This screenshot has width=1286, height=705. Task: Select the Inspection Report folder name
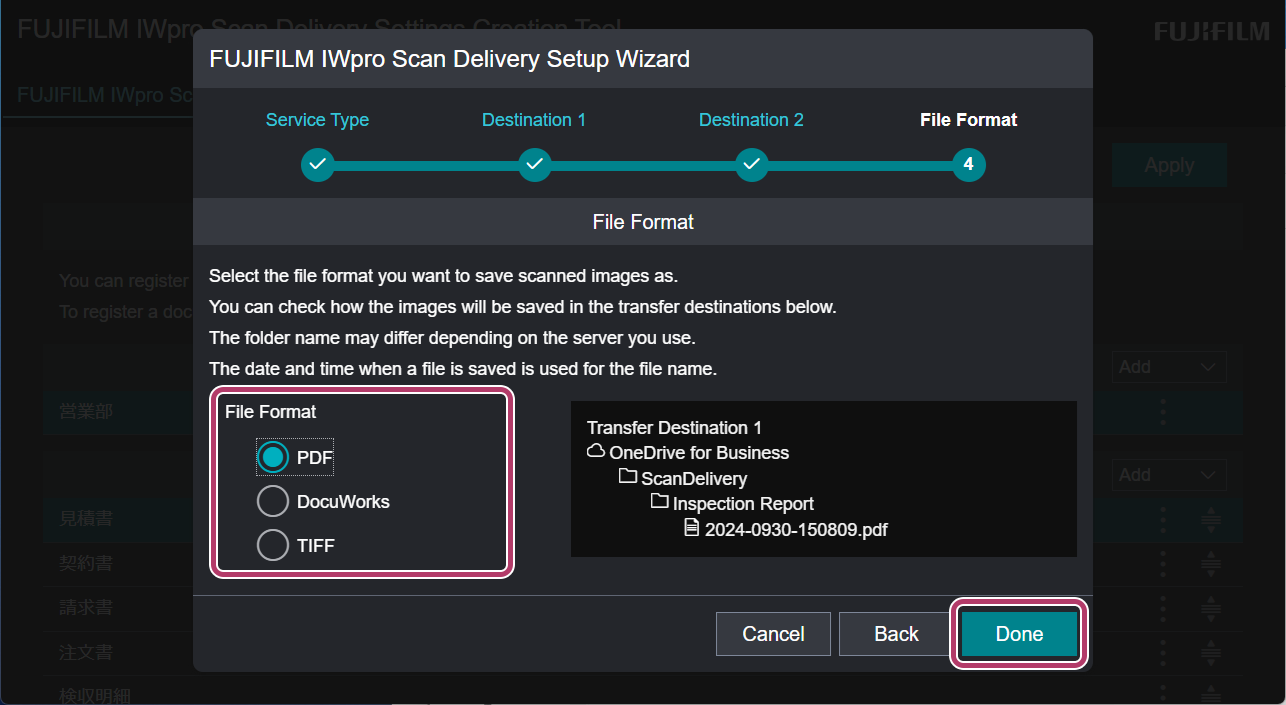tap(743, 504)
